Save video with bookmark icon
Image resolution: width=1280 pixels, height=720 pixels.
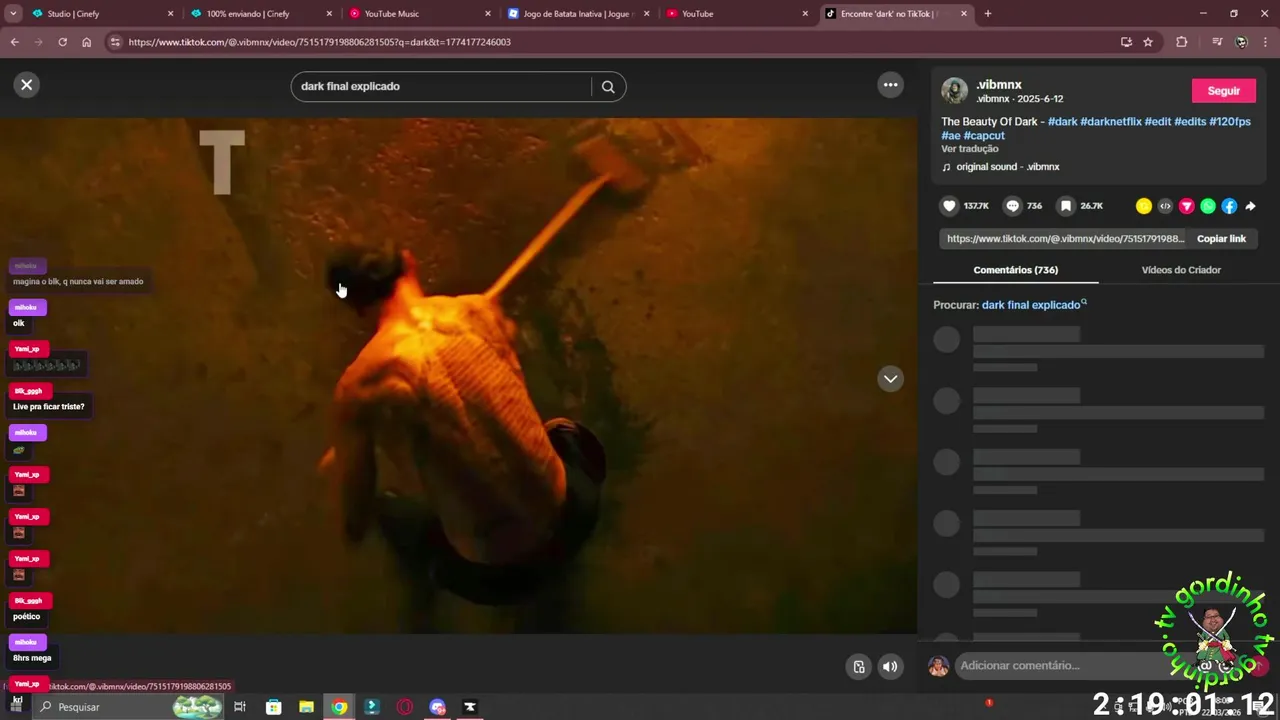coord(1066,206)
